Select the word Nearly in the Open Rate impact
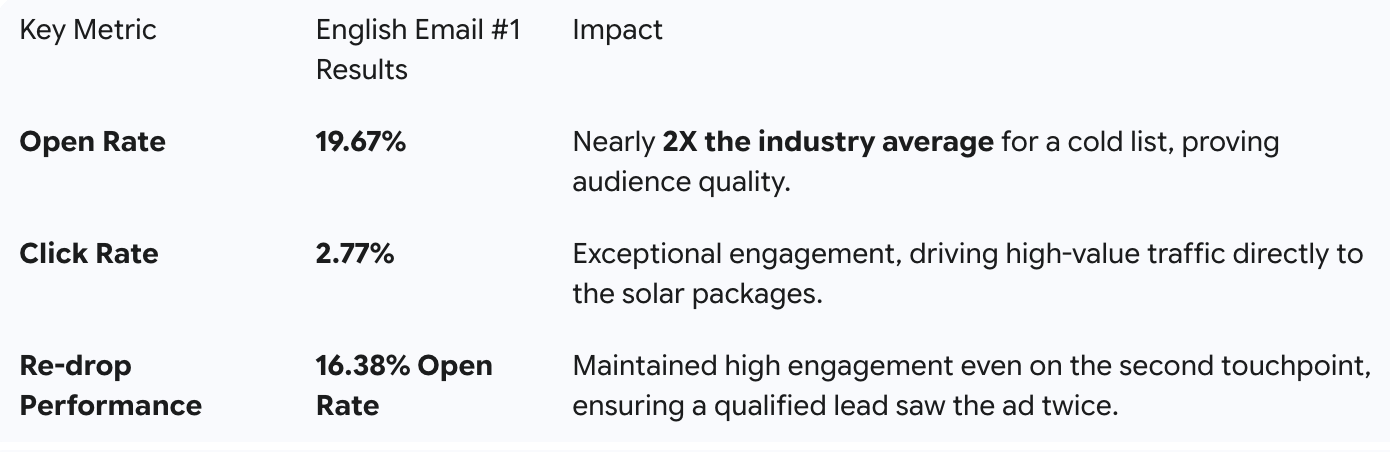 coord(614,142)
